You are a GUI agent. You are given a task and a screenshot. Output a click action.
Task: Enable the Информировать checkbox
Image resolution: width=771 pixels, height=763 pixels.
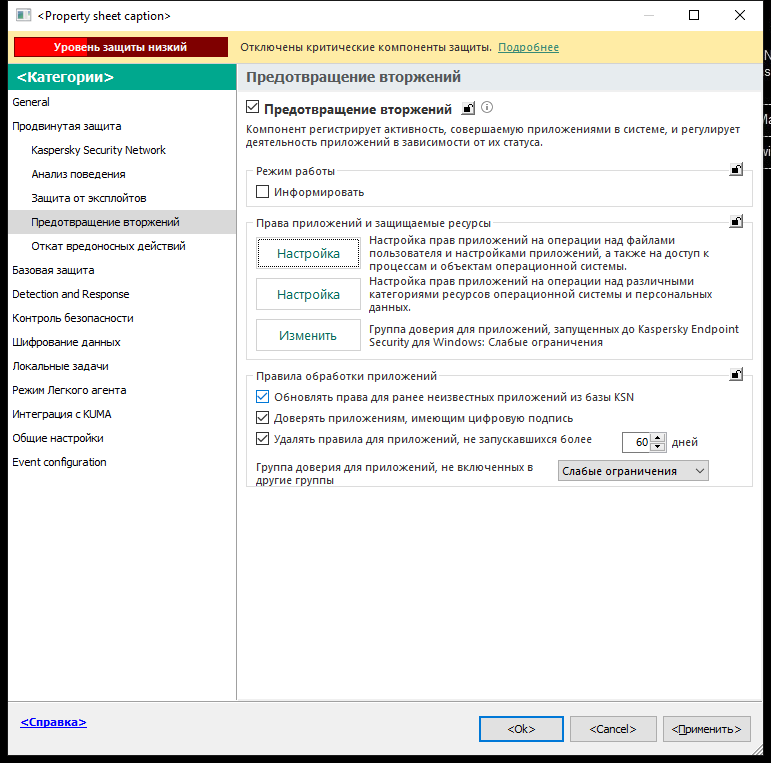tap(263, 192)
